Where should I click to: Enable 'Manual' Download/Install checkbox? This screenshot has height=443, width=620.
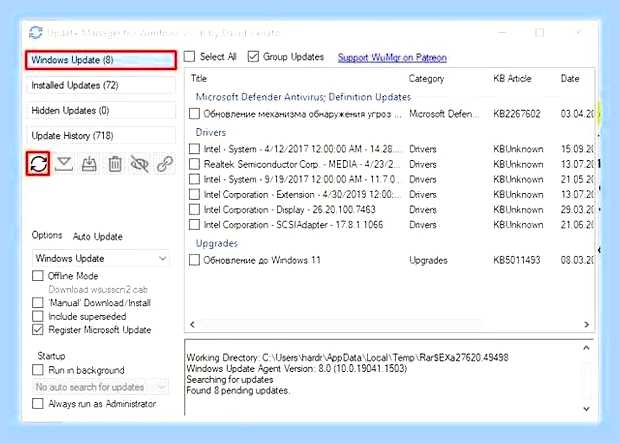pyautogui.click(x=38, y=303)
